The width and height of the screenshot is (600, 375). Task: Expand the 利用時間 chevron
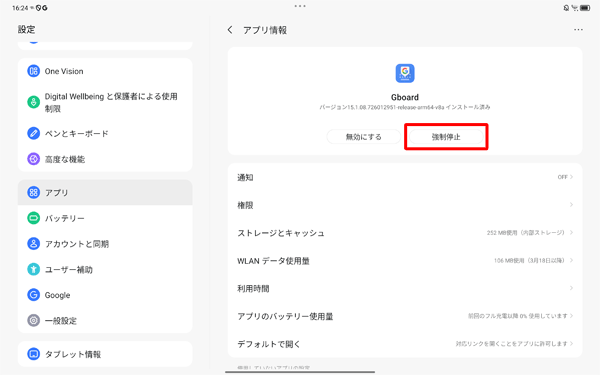pyautogui.click(x=571, y=288)
